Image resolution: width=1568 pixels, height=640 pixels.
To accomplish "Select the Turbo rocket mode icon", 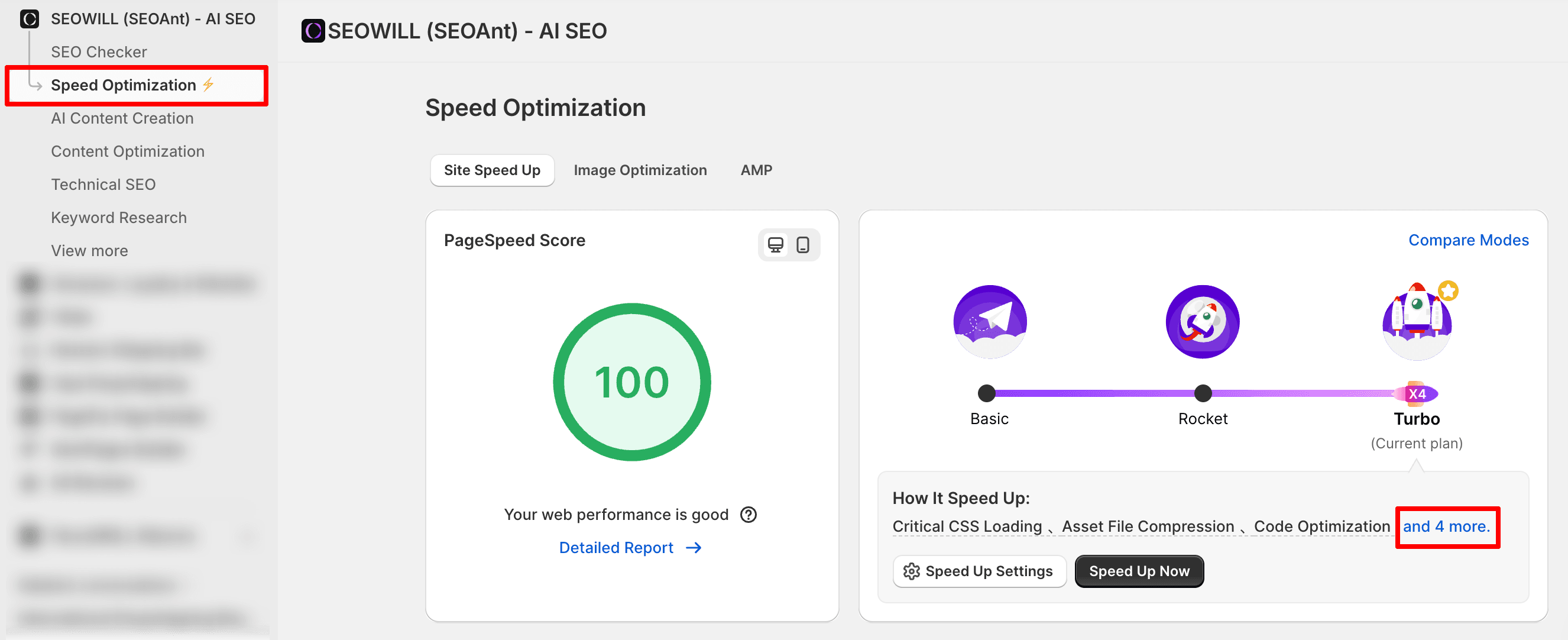I will click(x=1417, y=321).
